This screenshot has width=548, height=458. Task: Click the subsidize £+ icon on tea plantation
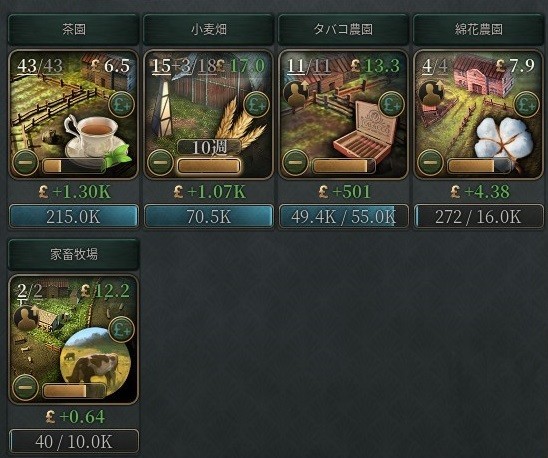tap(121, 104)
